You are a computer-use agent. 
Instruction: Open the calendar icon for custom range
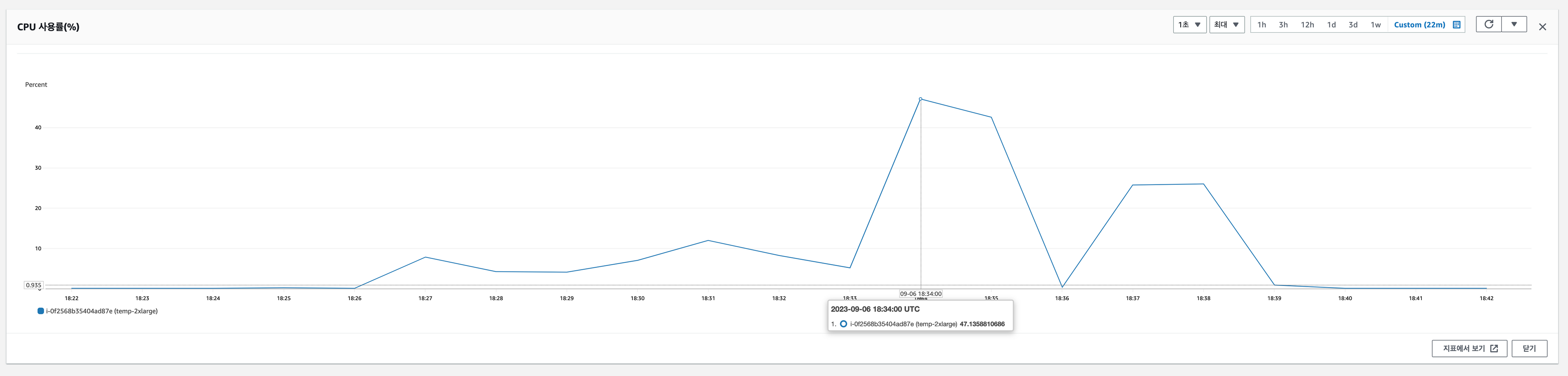[x=1457, y=25]
